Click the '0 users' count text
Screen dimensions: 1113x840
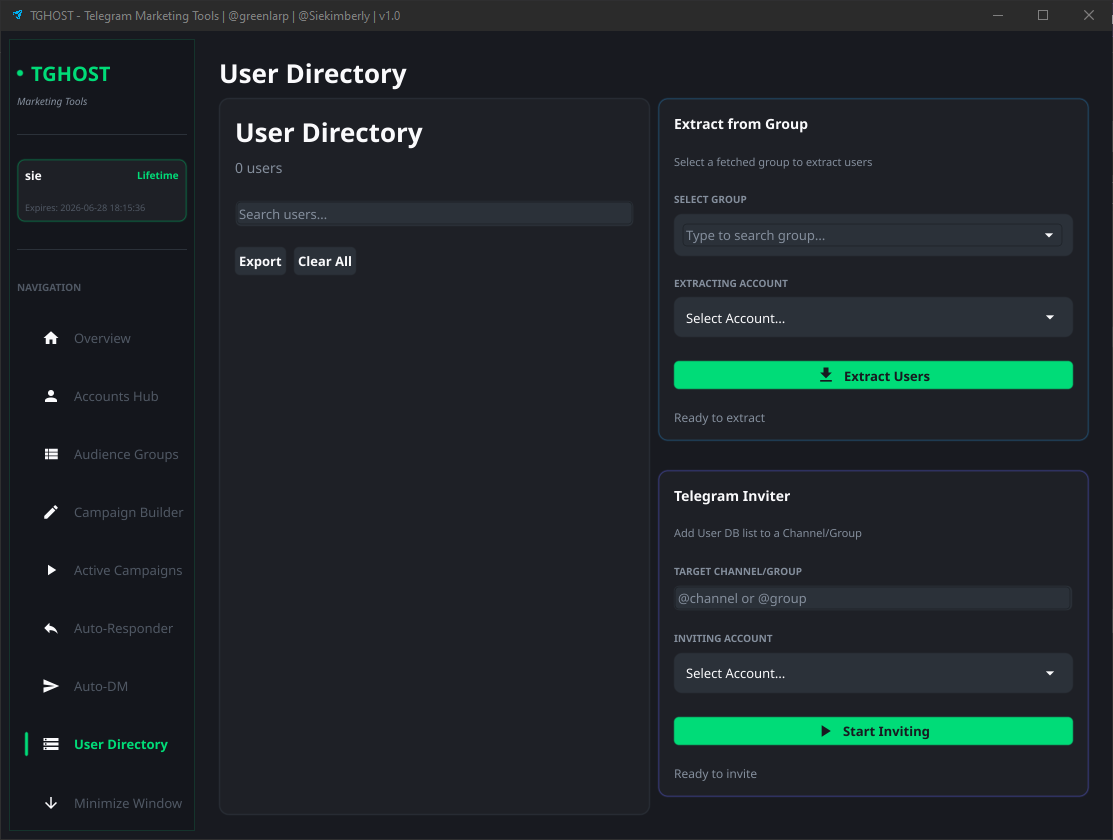(258, 168)
